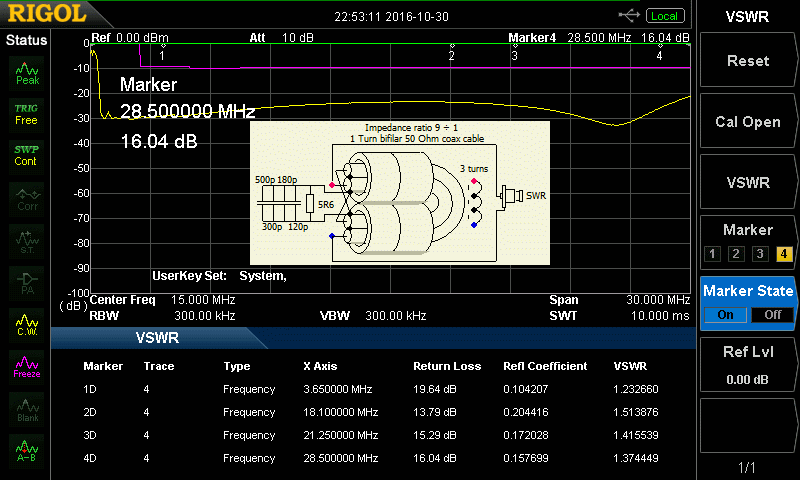
Task: Click the green Local indicator
Action: [x=664, y=16]
